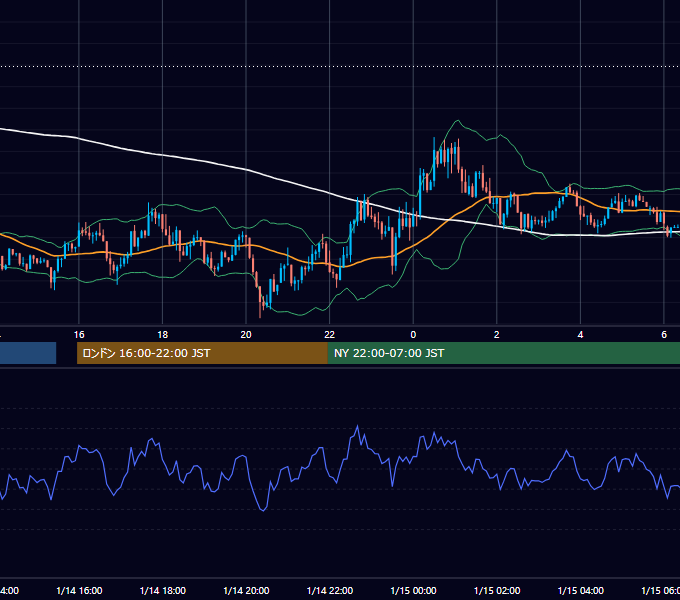The width and height of the screenshot is (680, 600).
Task: Click the "4" hour label on chart axis
Action: 580,334
